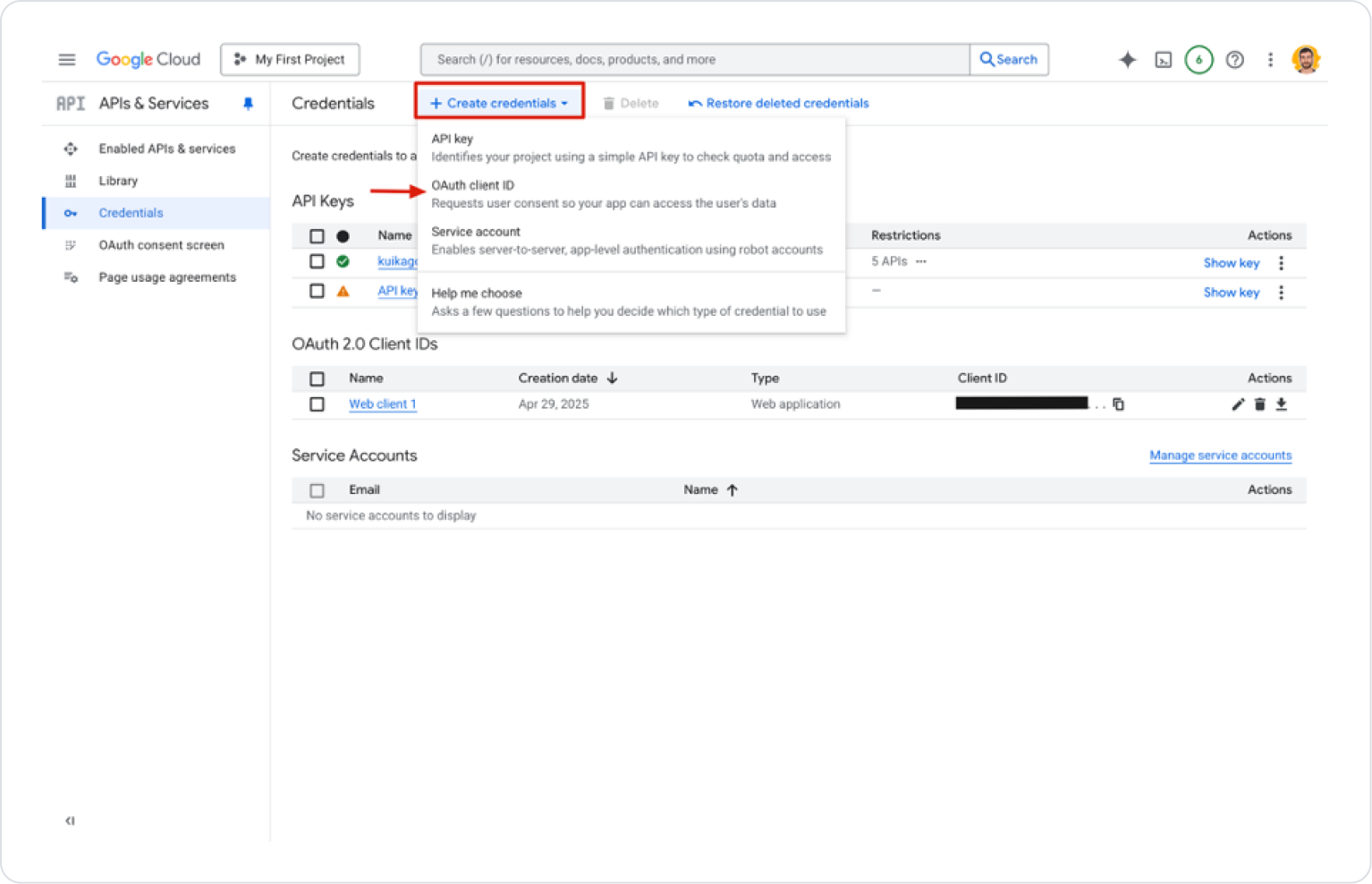Open the user account avatar
This screenshot has height=884, width=1372.
pyautogui.click(x=1306, y=60)
